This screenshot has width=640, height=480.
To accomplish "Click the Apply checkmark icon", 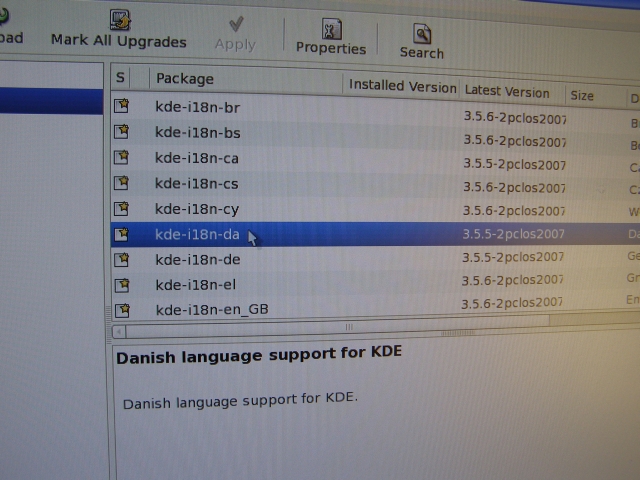I will pyautogui.click(x=236, y=24).
